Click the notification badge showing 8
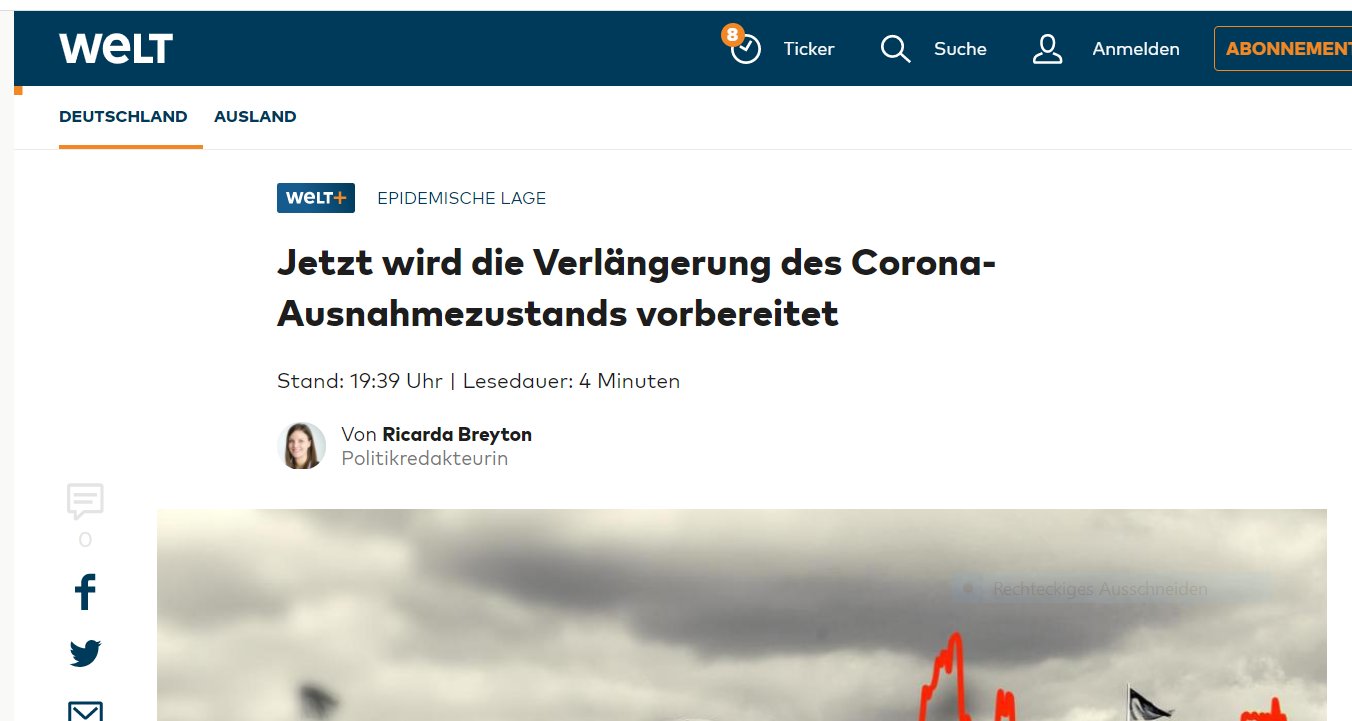This screenshot has width=1352, height=721. pos(731,34)
